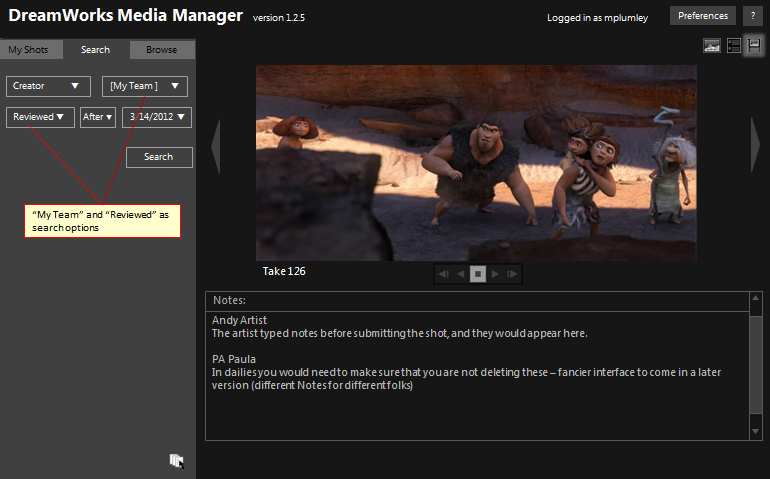
Task: Play the take forward
Action: coord(495,274)
